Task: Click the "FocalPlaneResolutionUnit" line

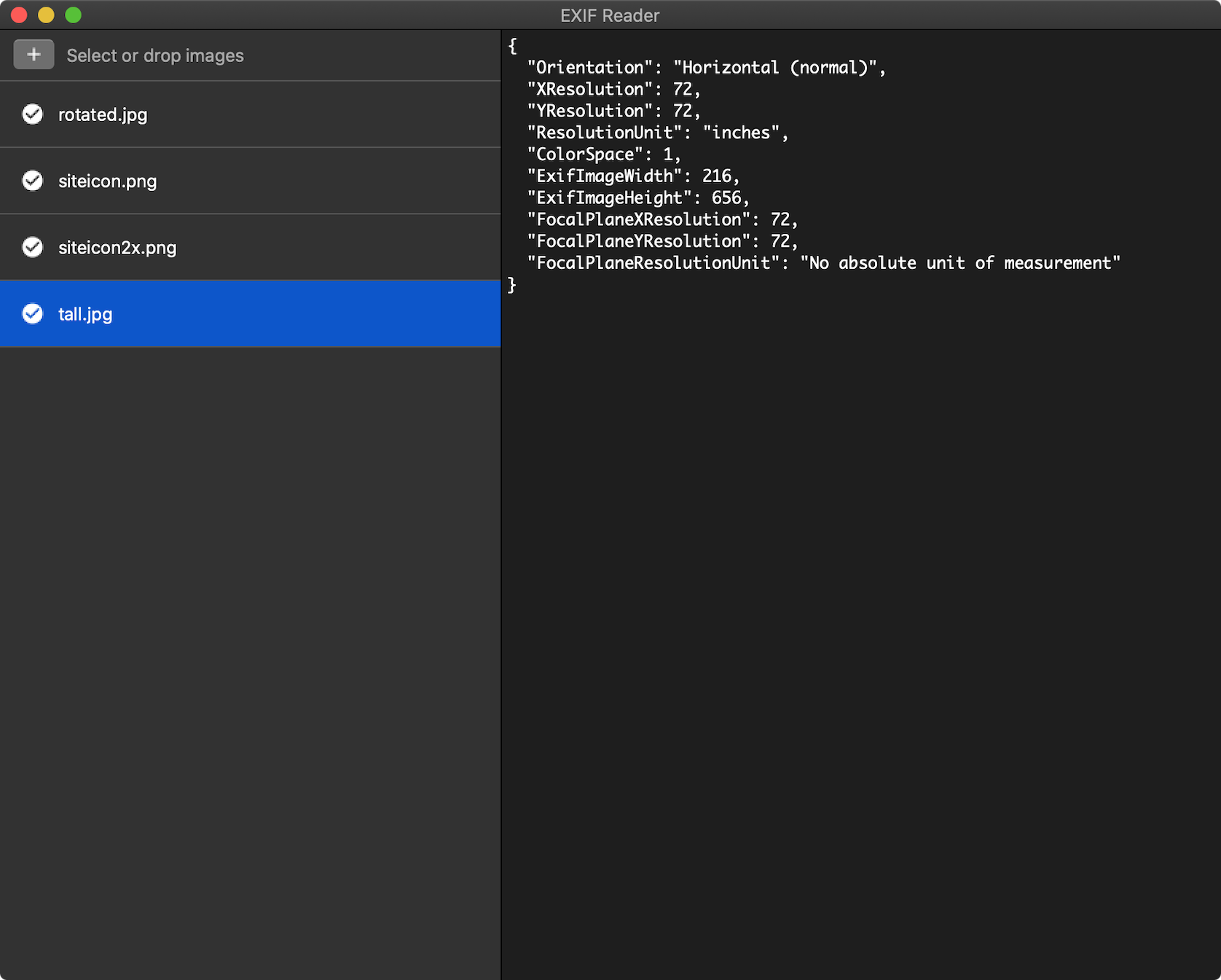Action: click(x=824, y=263)
